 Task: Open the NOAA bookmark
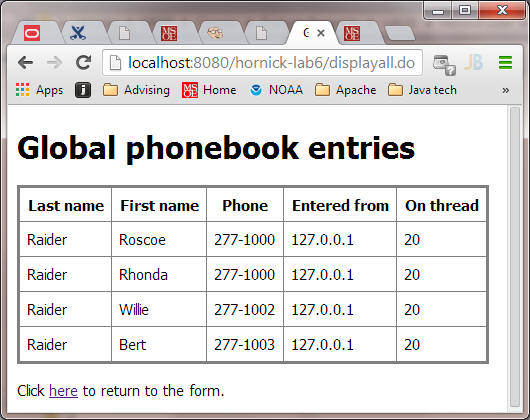(x=276, y=90)
